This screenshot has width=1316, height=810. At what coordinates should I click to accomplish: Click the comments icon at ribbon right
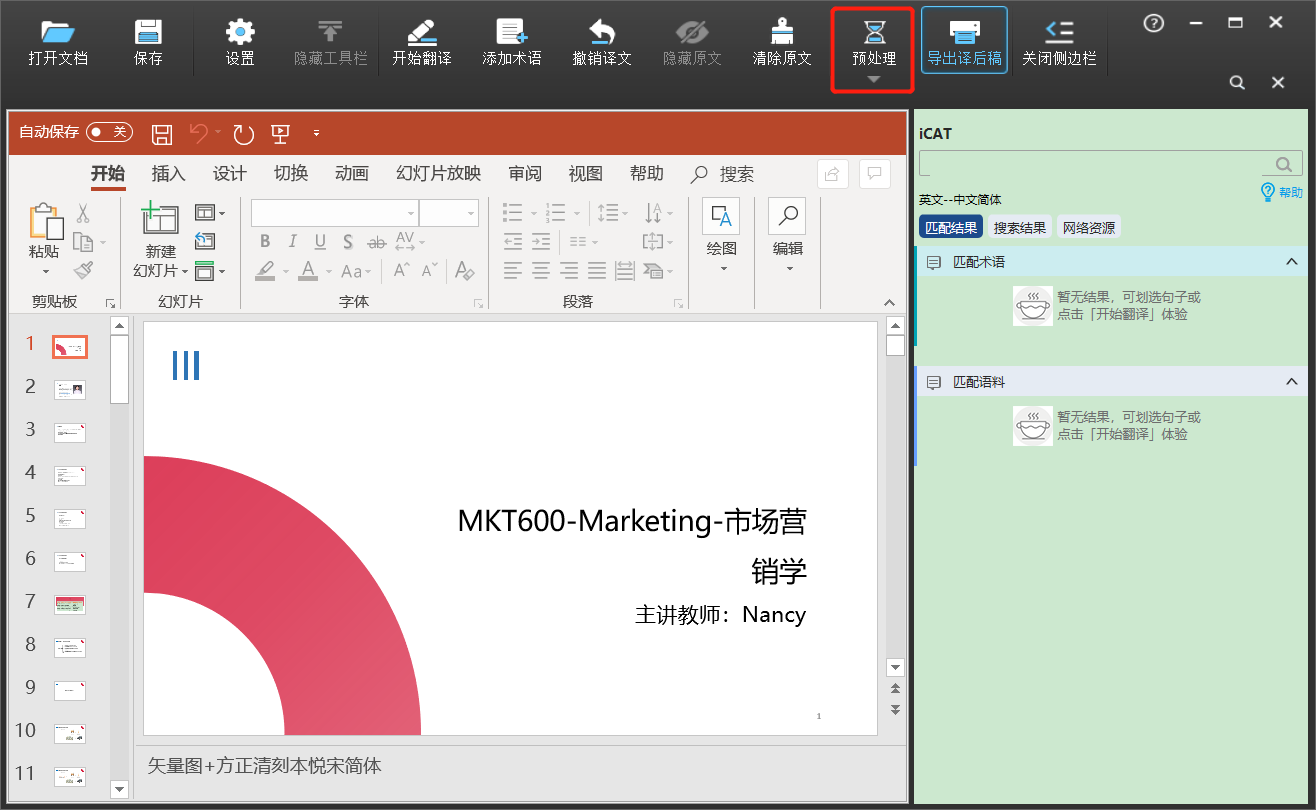(875, 174)
